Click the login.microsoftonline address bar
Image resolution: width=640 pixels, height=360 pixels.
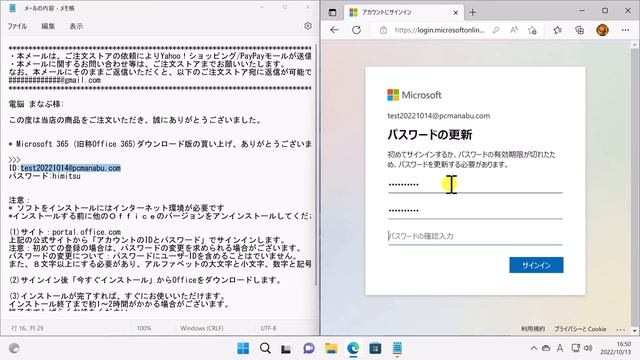click(x=439, y=30)
